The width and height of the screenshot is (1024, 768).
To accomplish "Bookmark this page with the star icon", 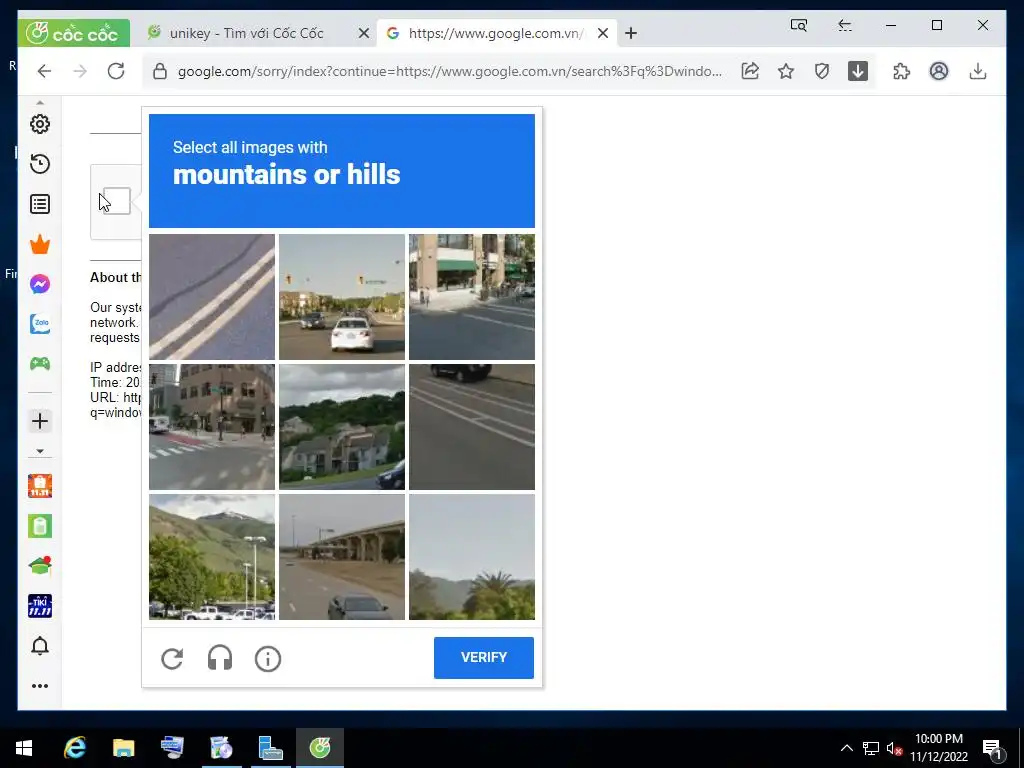I will click(x=786, y=71).
